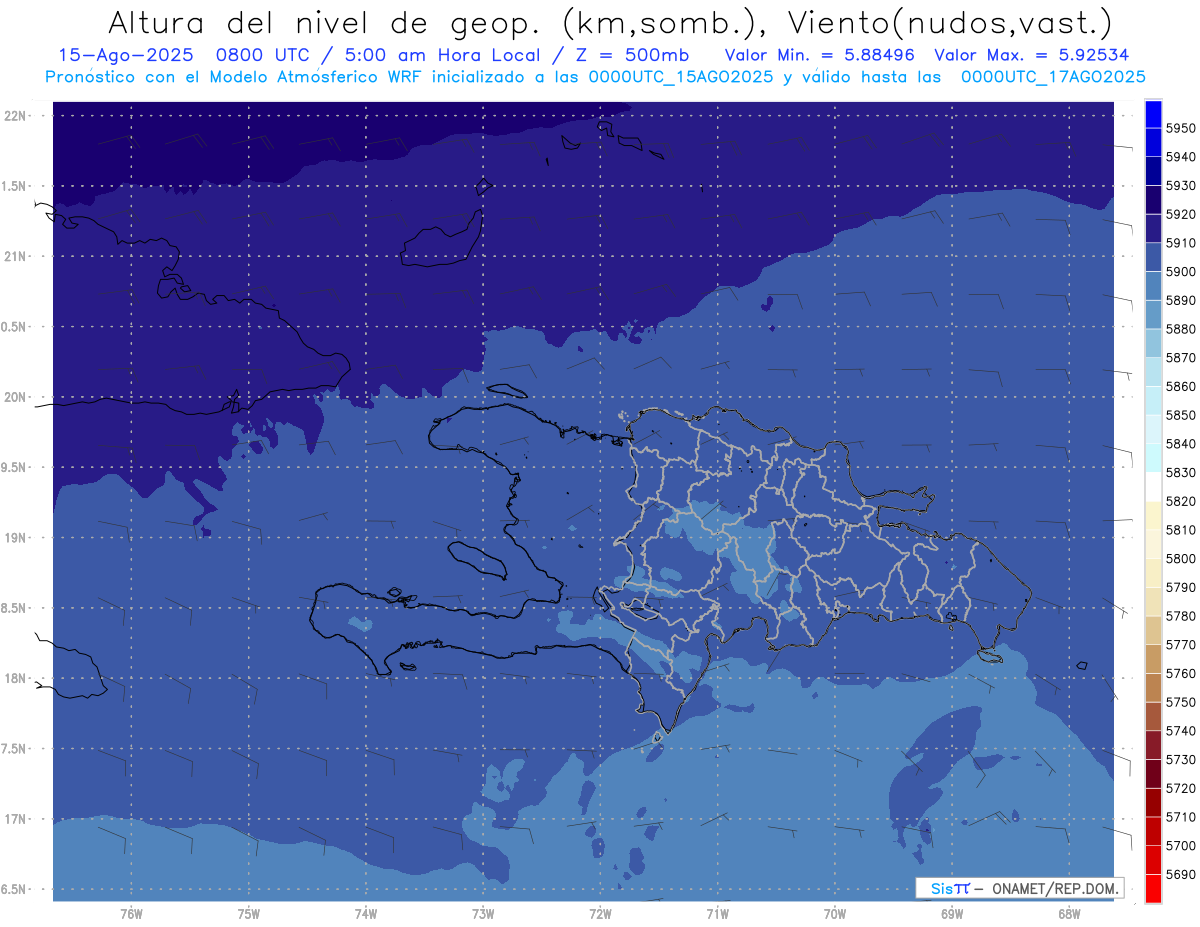
Task: Click the '76W' longitude label
Action: click(131, 914)
